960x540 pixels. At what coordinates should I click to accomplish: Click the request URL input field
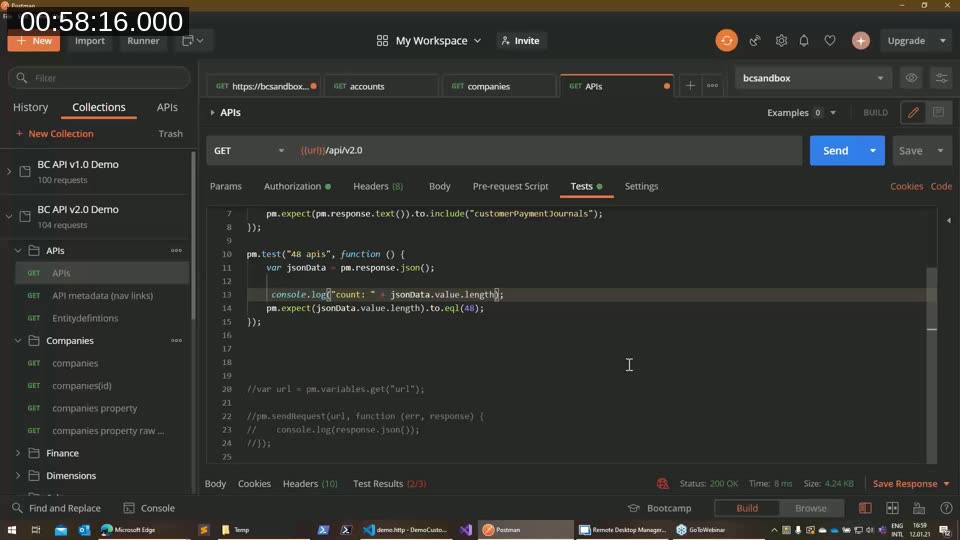[x=548, y=150]
